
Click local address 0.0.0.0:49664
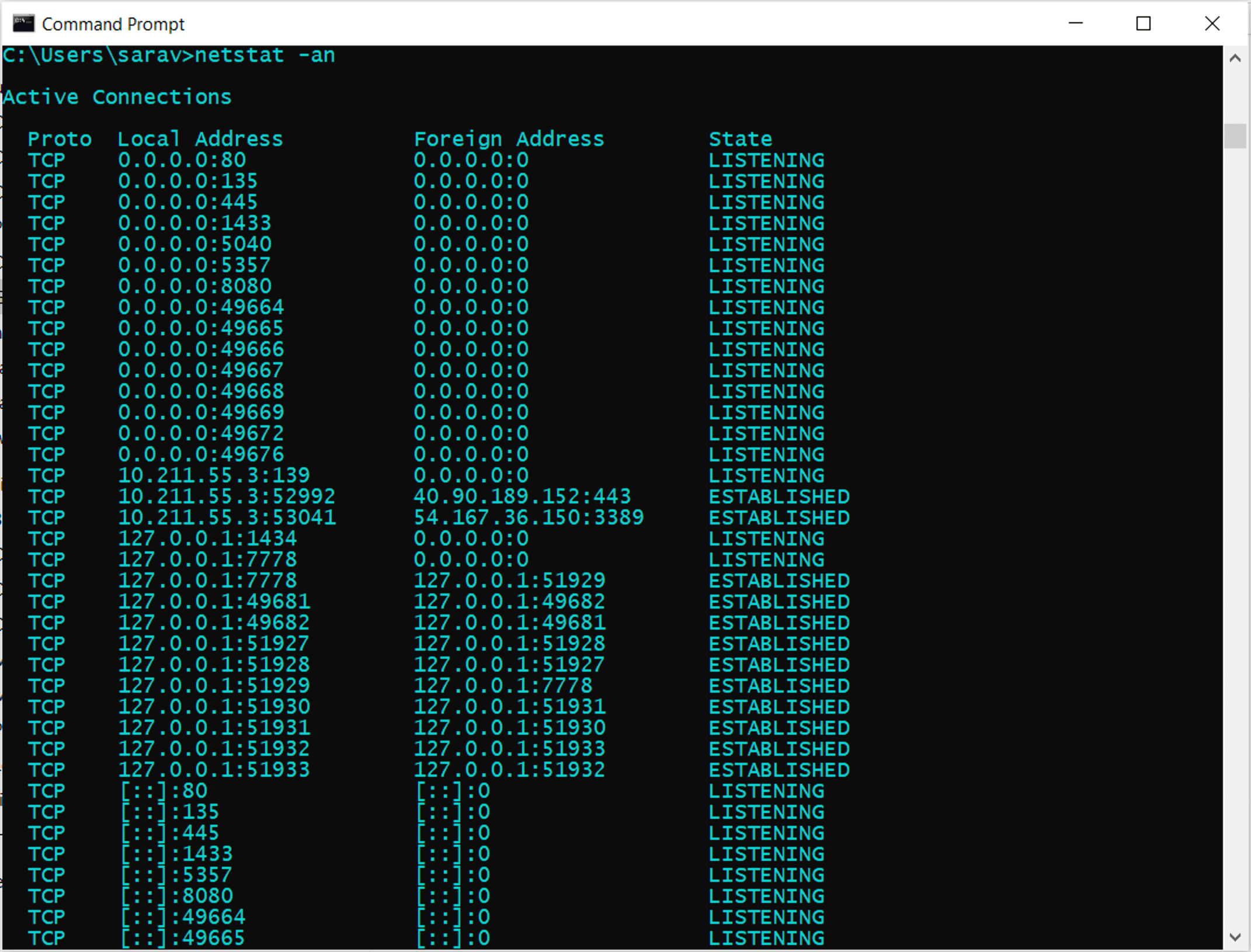(x=201, y=307)
